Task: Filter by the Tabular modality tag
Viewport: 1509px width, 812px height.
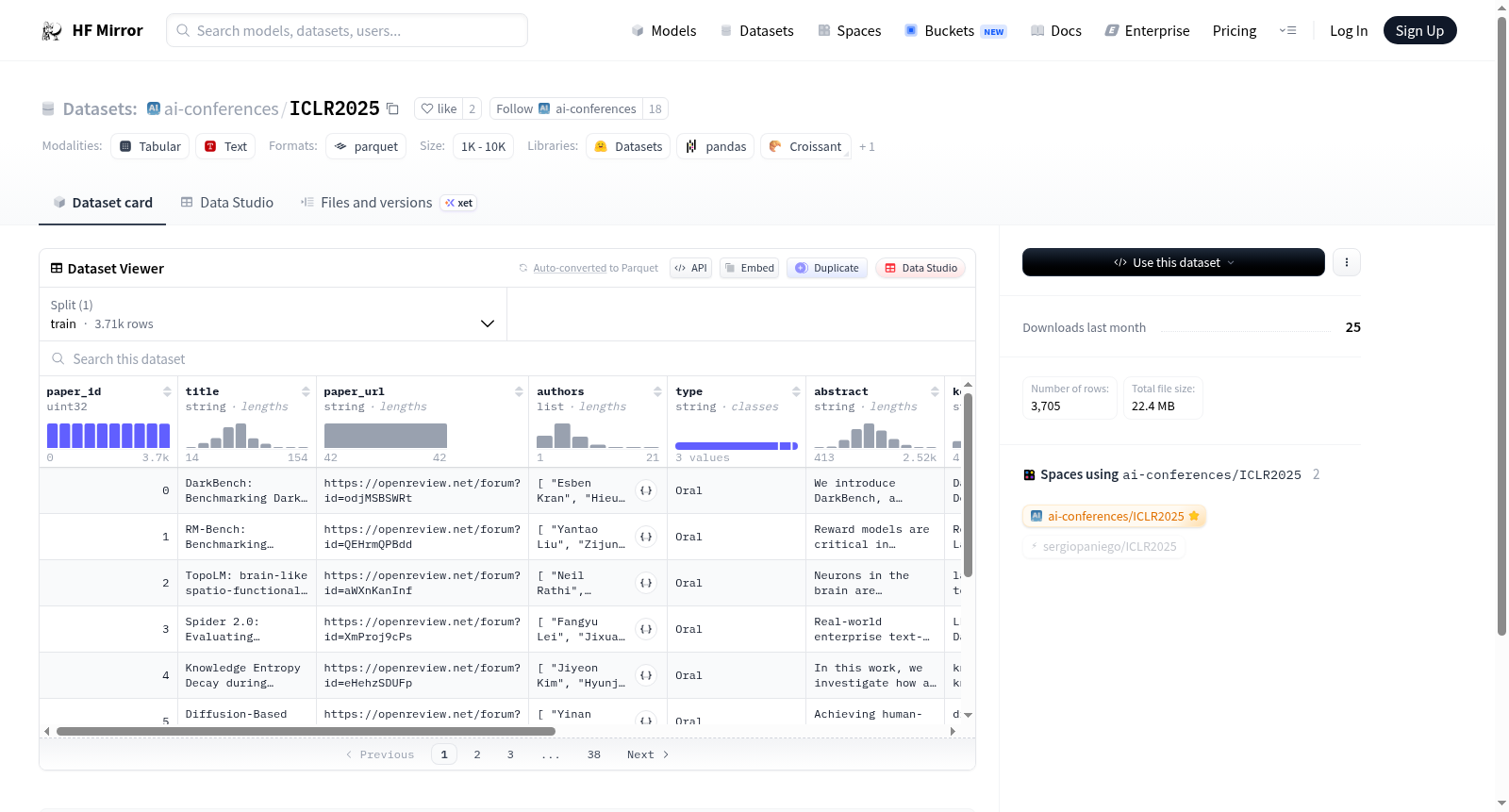Action: tap(150, 147)
